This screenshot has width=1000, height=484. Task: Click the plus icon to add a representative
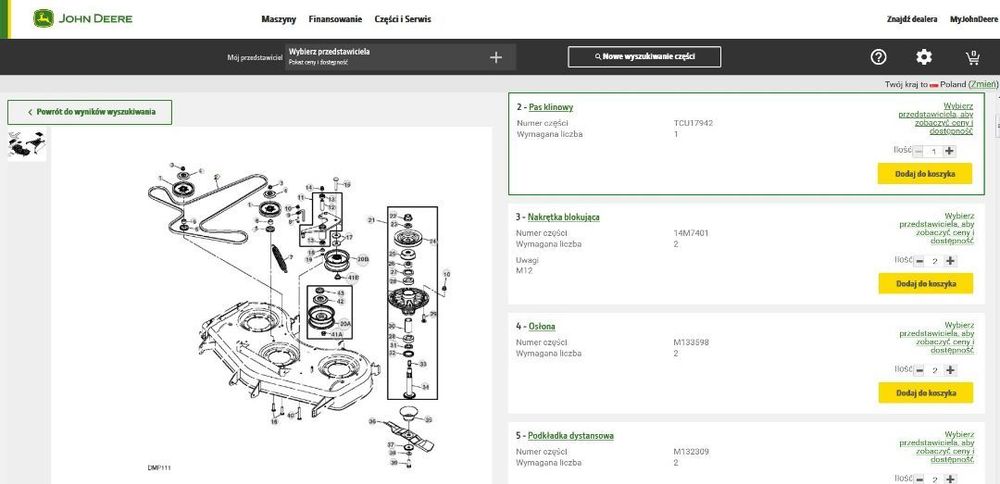[496, 57]
